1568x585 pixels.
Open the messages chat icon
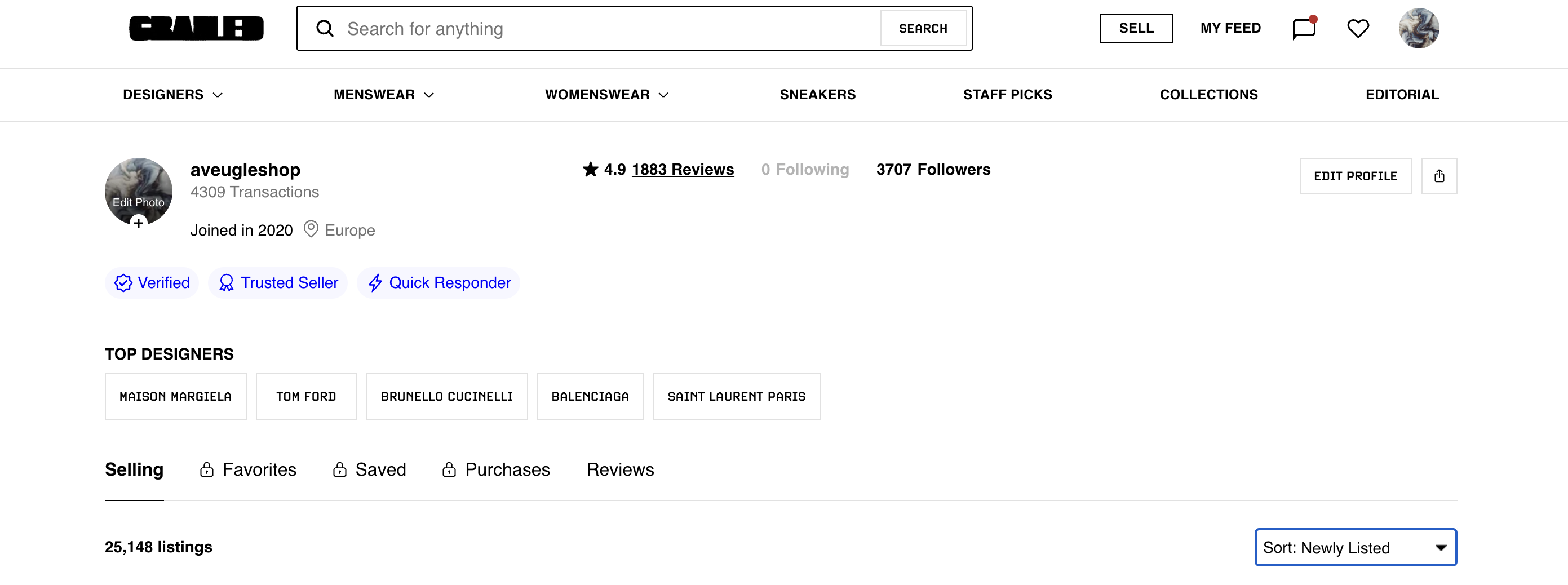[x=1303, y=29]
